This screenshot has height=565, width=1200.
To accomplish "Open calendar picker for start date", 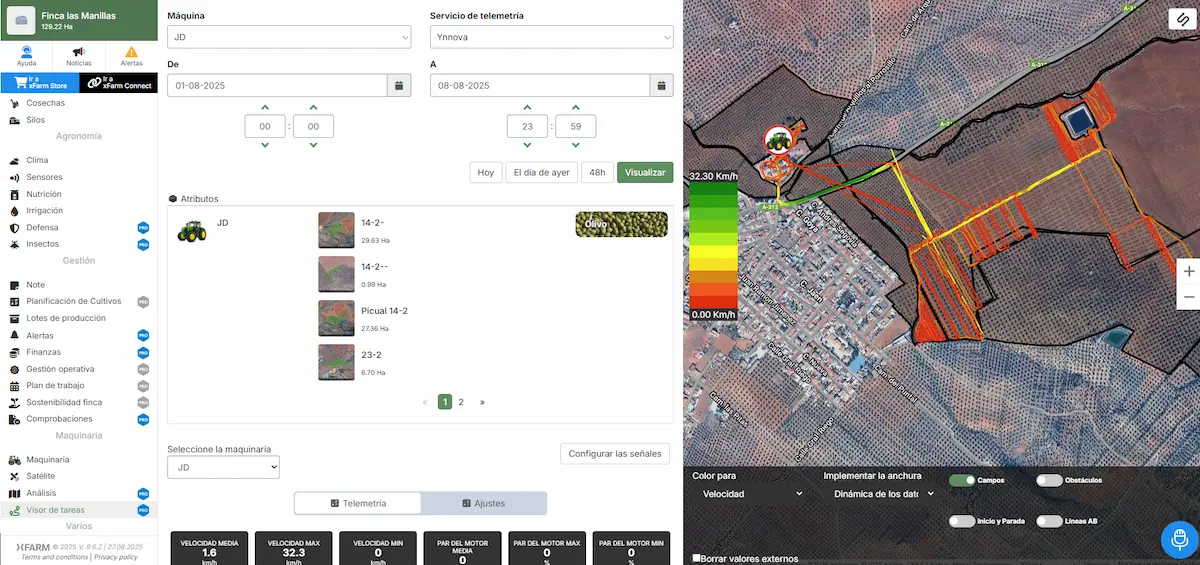I will (399, 86).
